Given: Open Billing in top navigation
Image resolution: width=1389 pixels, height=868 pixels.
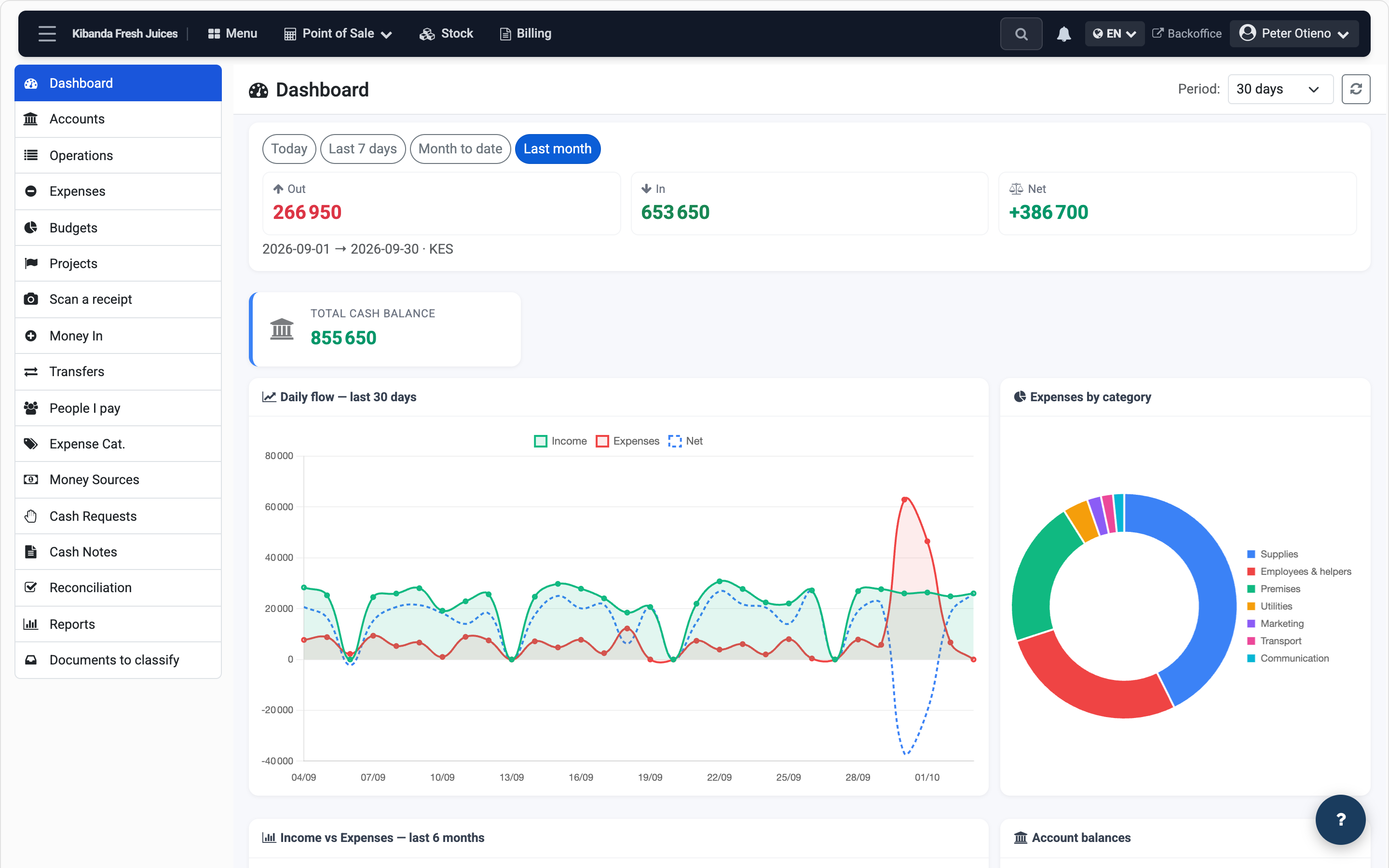Looking at the screenshot, I should (x=525, y=34).
